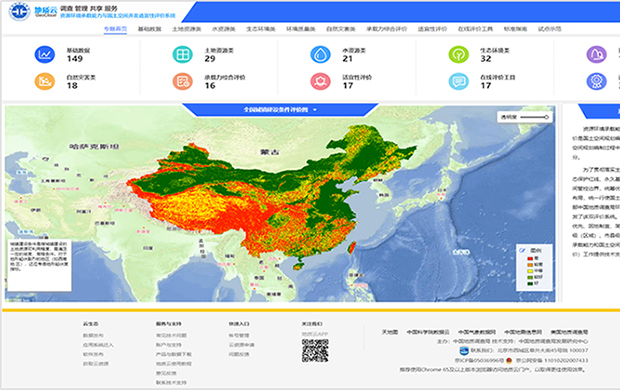
Task: Visit the 天地图 partner link
Action: tap(390, 332)
